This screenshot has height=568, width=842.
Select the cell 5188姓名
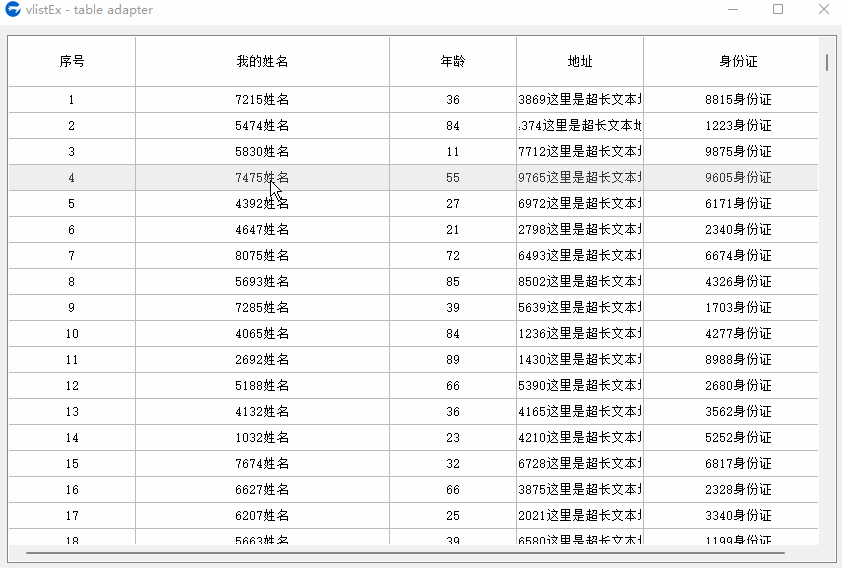pyautogui.click(x=263, y=385)
